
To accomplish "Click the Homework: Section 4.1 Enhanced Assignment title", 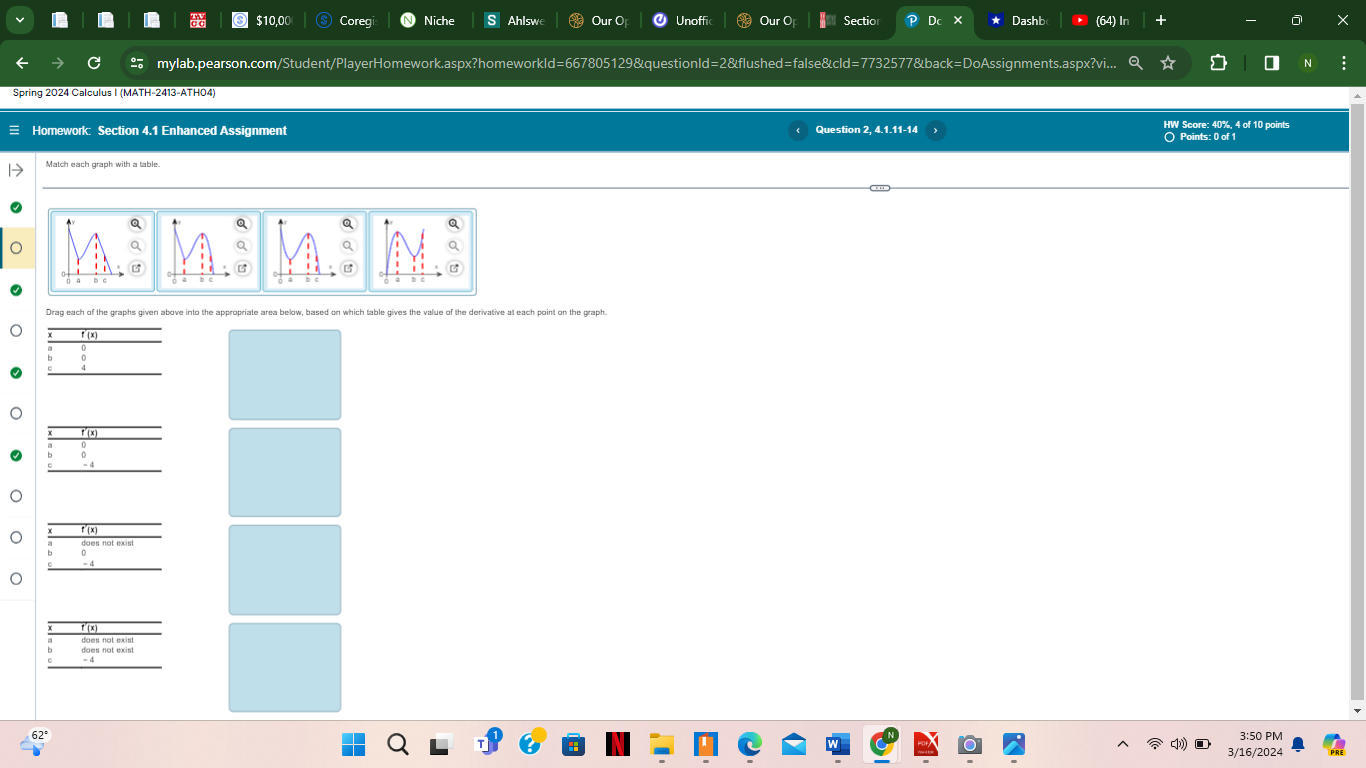I will 159,131.
